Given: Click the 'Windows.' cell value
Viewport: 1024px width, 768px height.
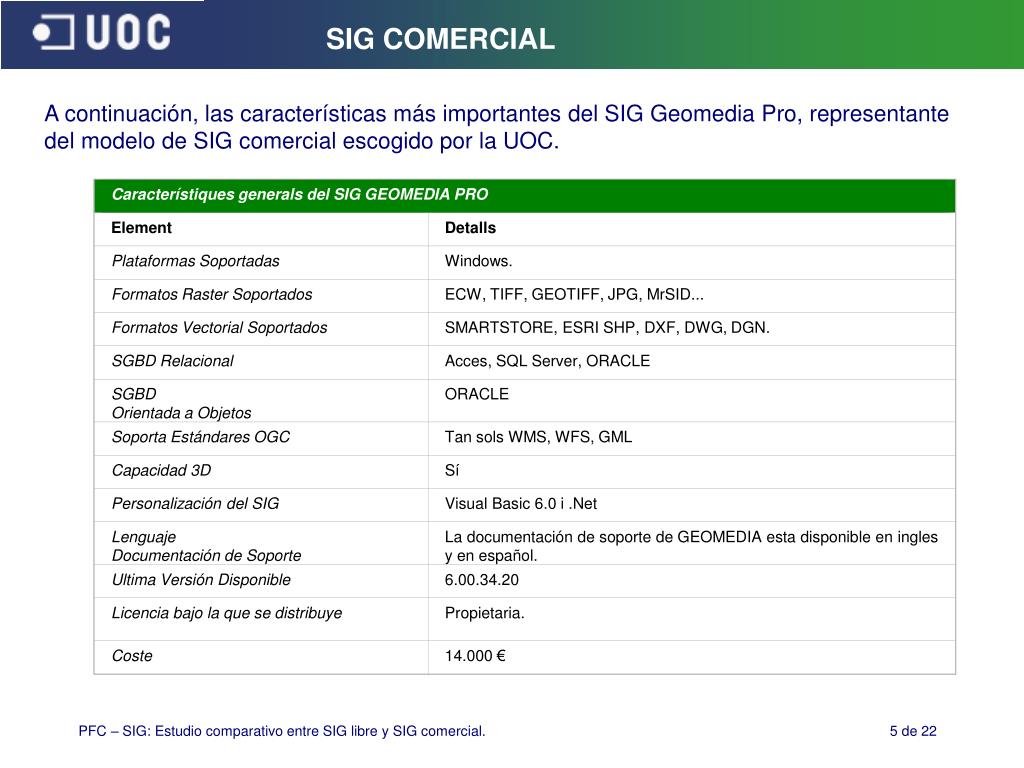Looking at the screenshot, I should 479,261.
